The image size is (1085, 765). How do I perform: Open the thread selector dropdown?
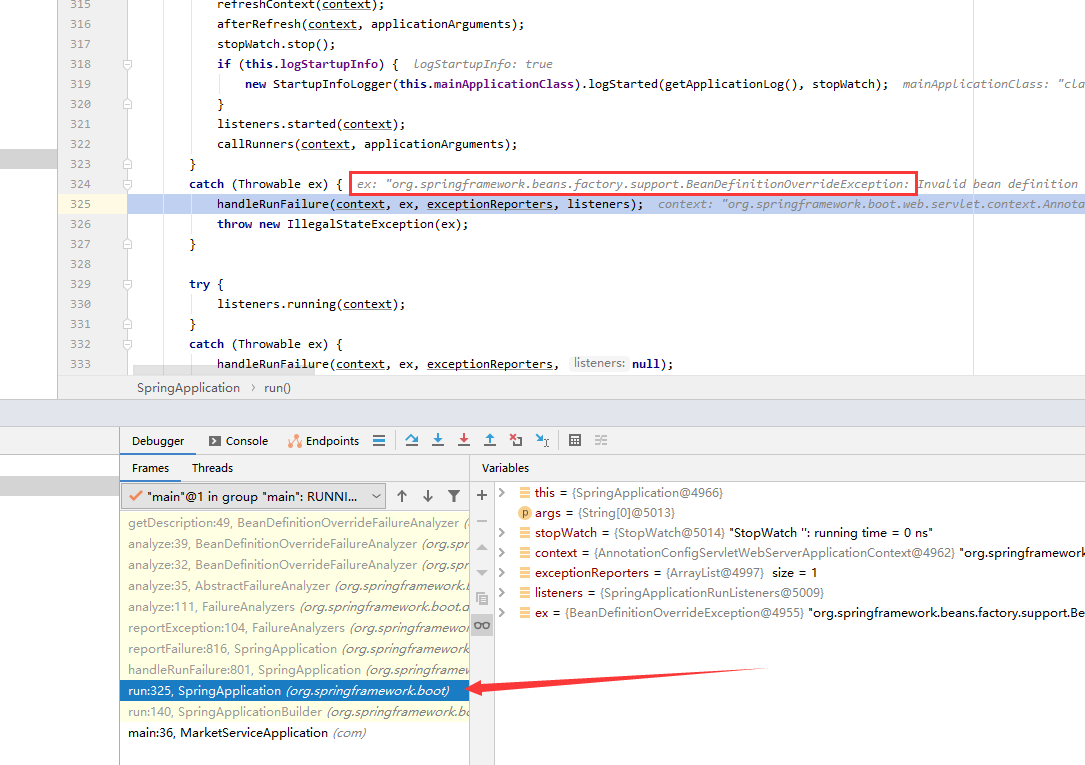pos(253,497)
